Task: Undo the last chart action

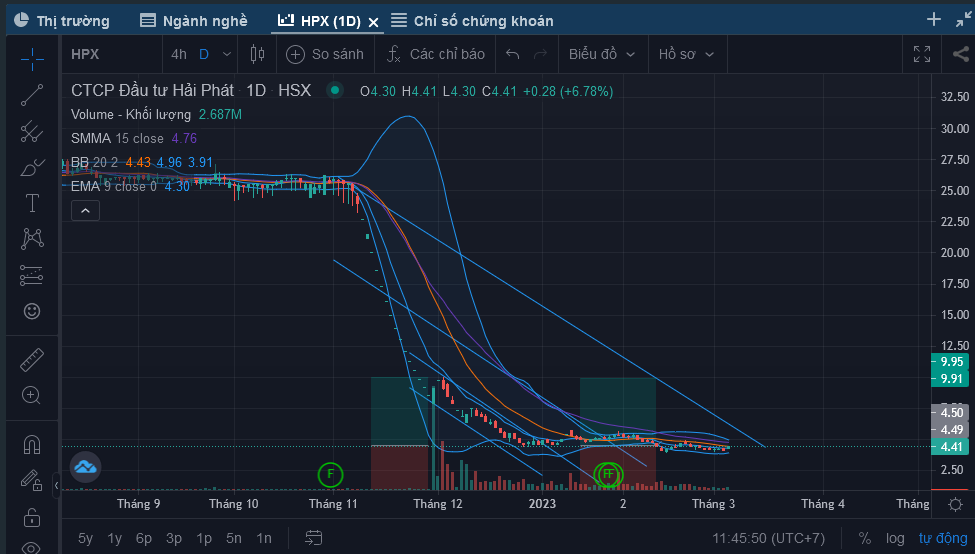Action: click(x=512, y=54)
